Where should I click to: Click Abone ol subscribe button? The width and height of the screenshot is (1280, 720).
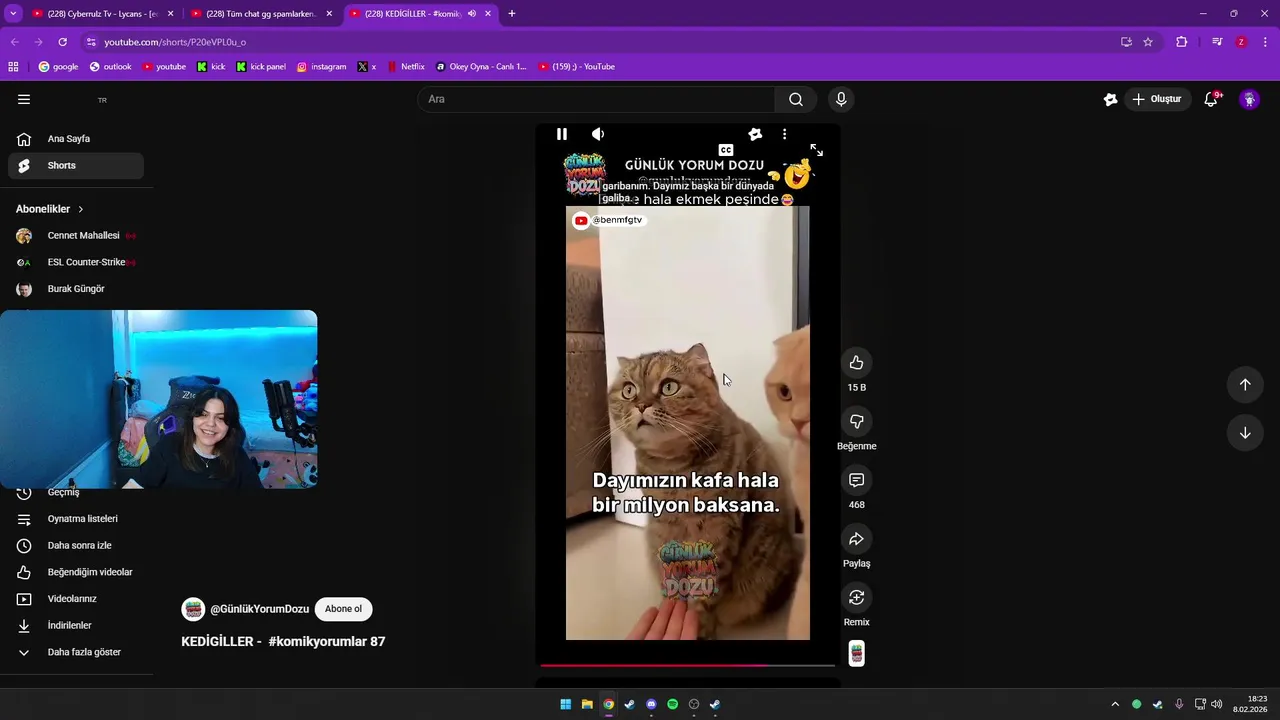[x=343, y=609]
